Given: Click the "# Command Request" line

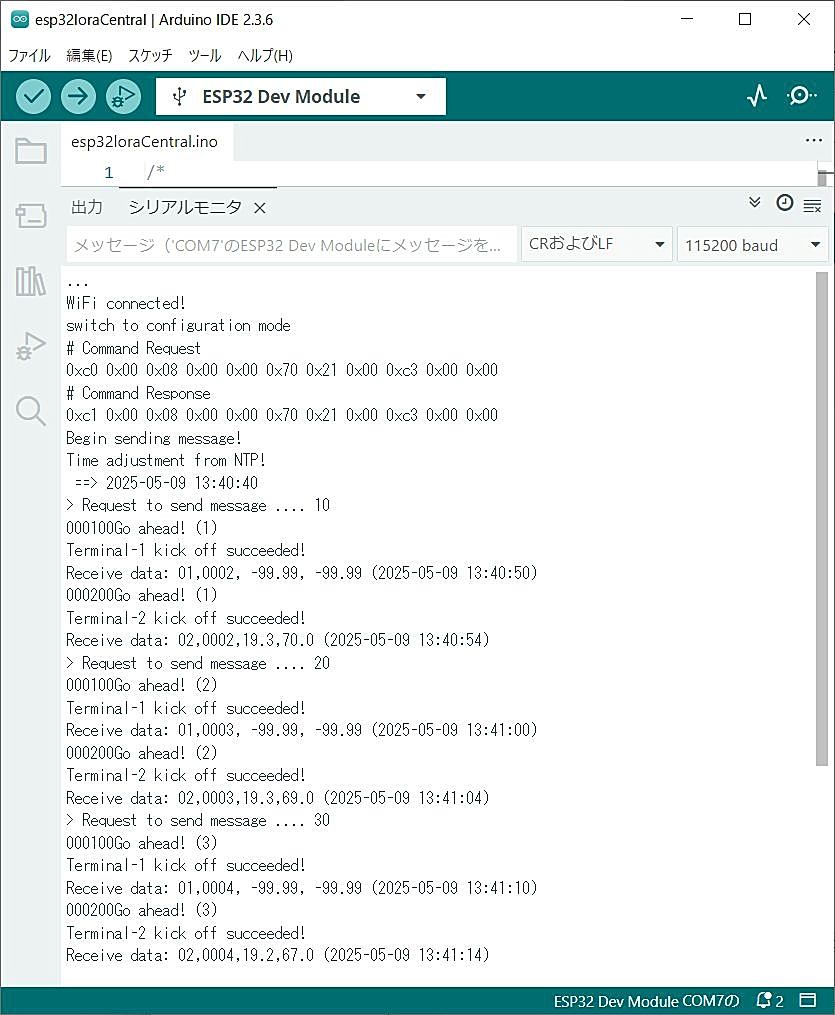Looking at the screenshot, I should (133, 348).
